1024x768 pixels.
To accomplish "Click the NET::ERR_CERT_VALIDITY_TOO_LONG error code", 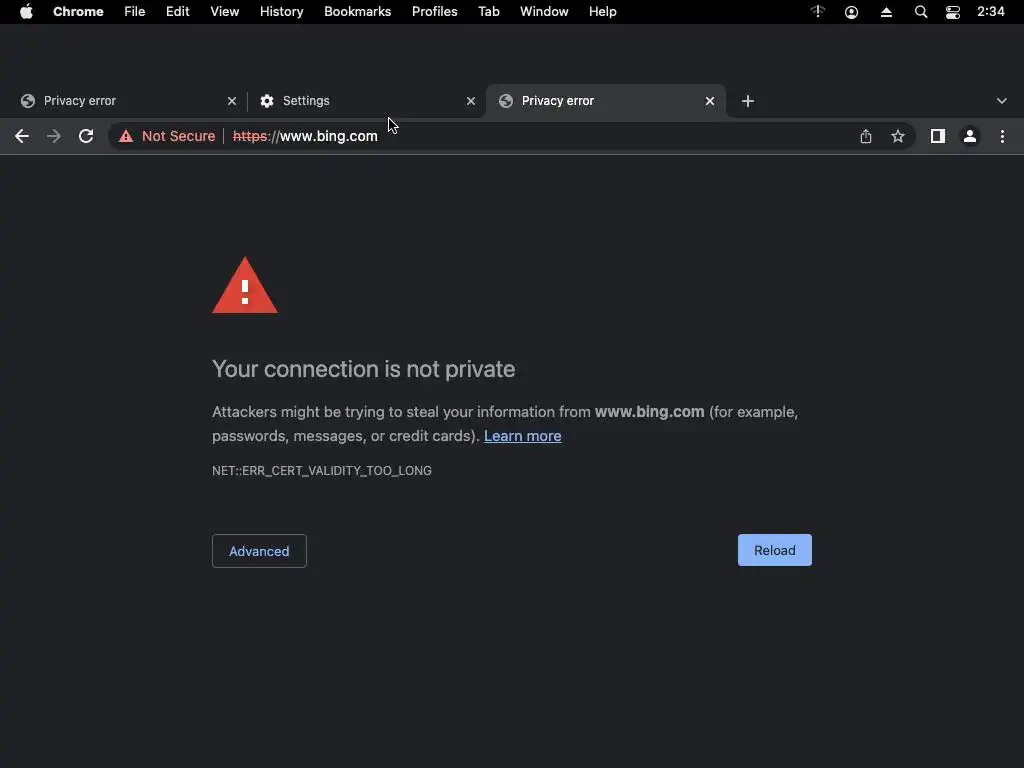I will [x=322, y=471].
